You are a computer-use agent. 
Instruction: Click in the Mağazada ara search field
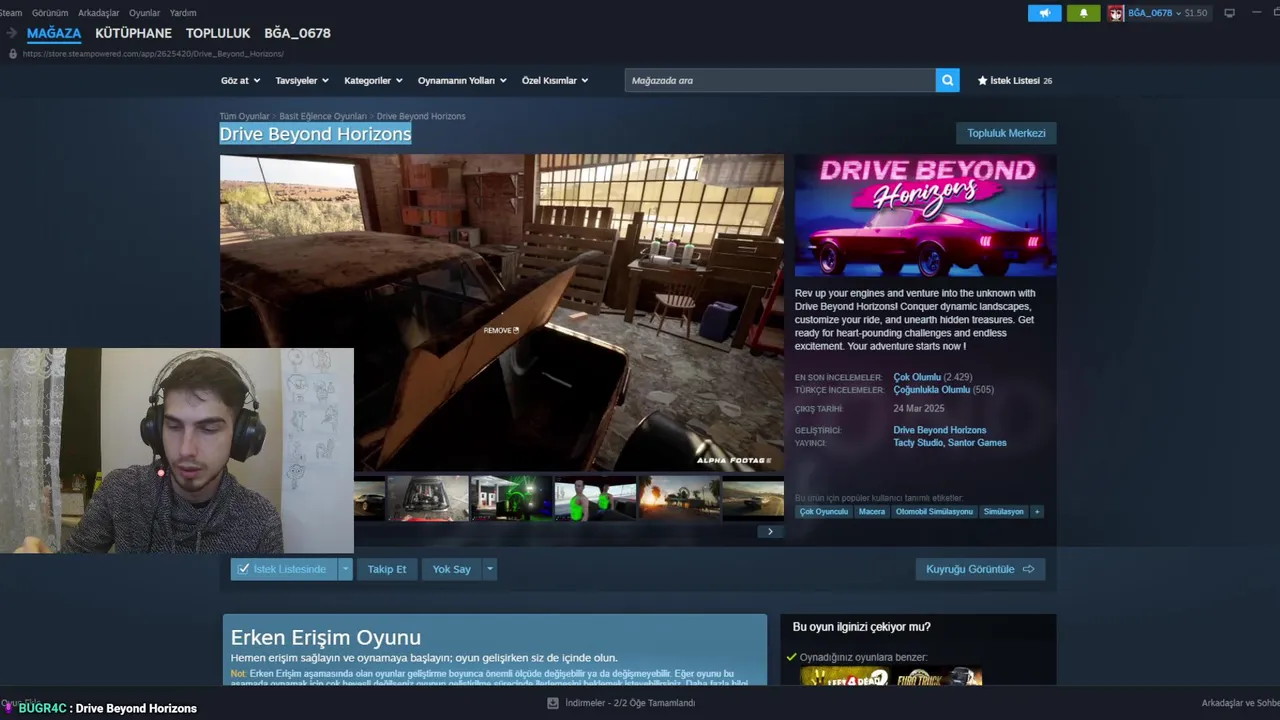coord(780,80)
